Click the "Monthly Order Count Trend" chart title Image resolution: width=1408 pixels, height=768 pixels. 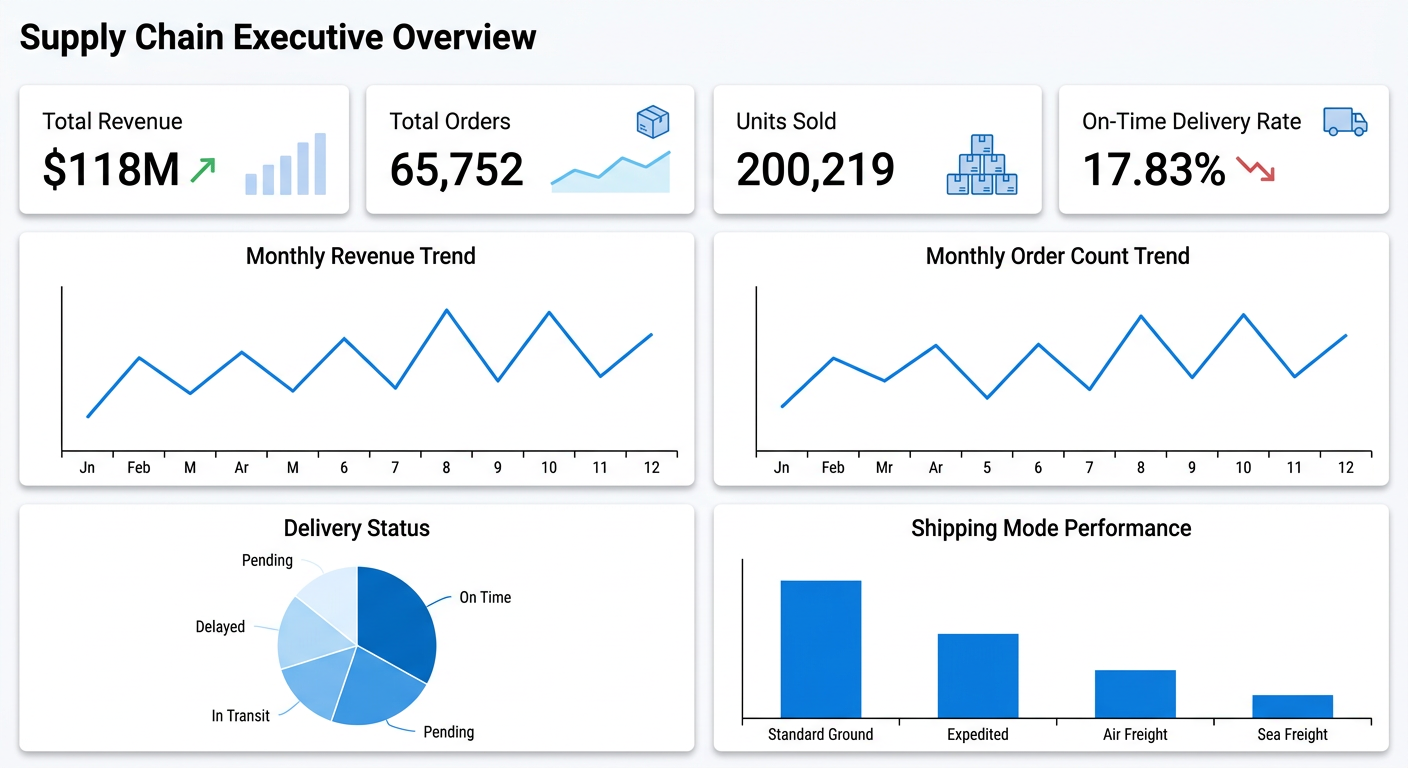point(1058,256)
